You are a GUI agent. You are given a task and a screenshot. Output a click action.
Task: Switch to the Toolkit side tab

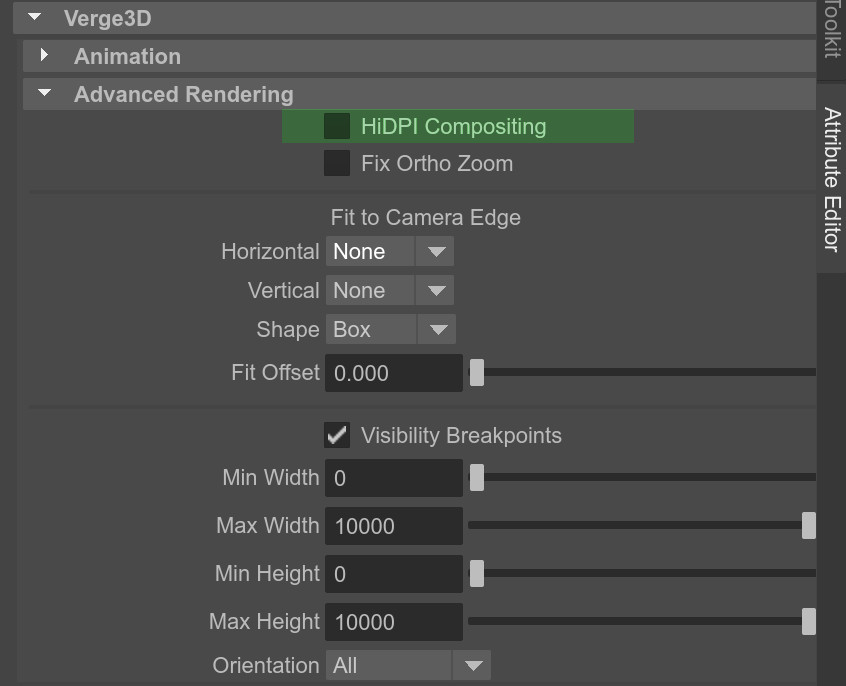tap(831, 39)
